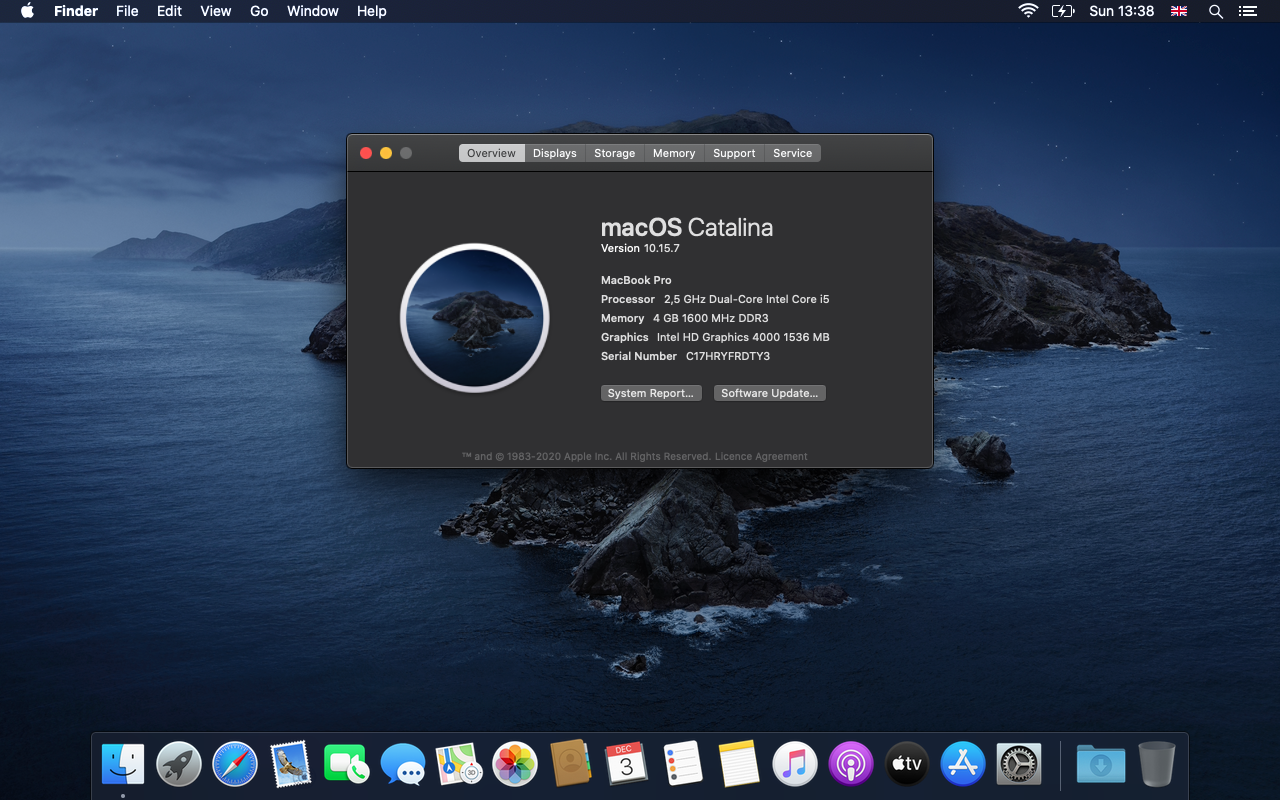Open the Wi-Fi status menu
This screenshot has width=1280, height=800.
(x=1028, y=11)
